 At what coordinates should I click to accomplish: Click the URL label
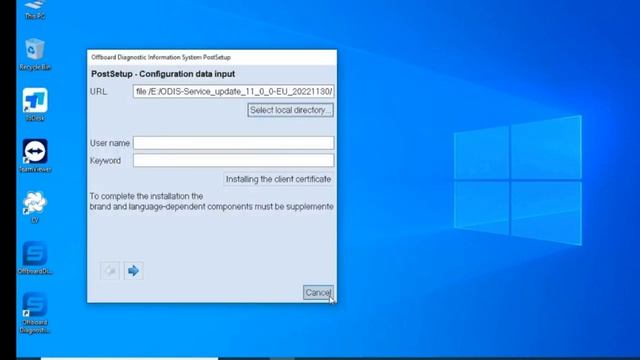(x=98, y=91)
